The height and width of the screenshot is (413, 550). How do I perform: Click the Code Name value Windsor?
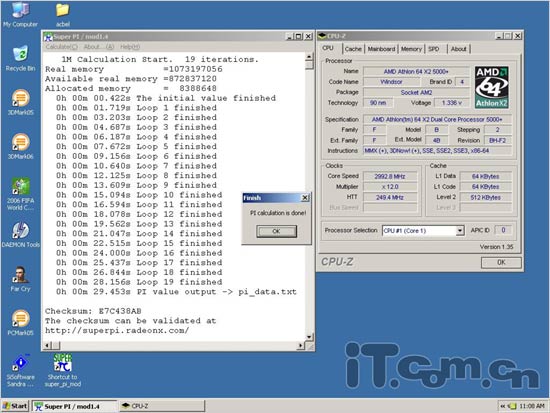click(x=391, y=82)
